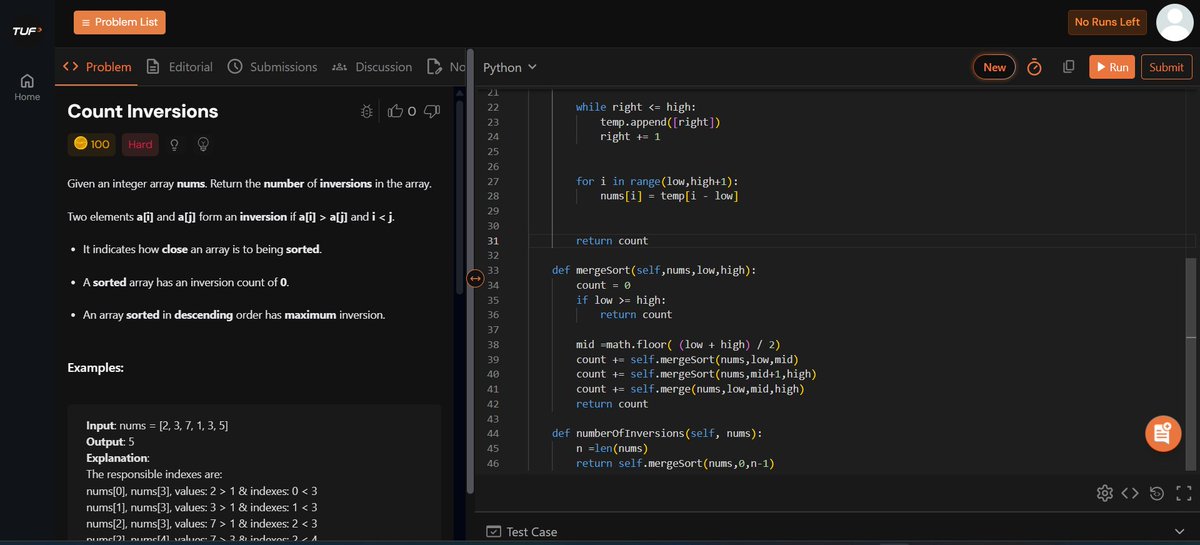This screenshot has height=545, width=1200.
Task: Show the first hint (small lightbulb)
Action: click(x=175, y=145)
